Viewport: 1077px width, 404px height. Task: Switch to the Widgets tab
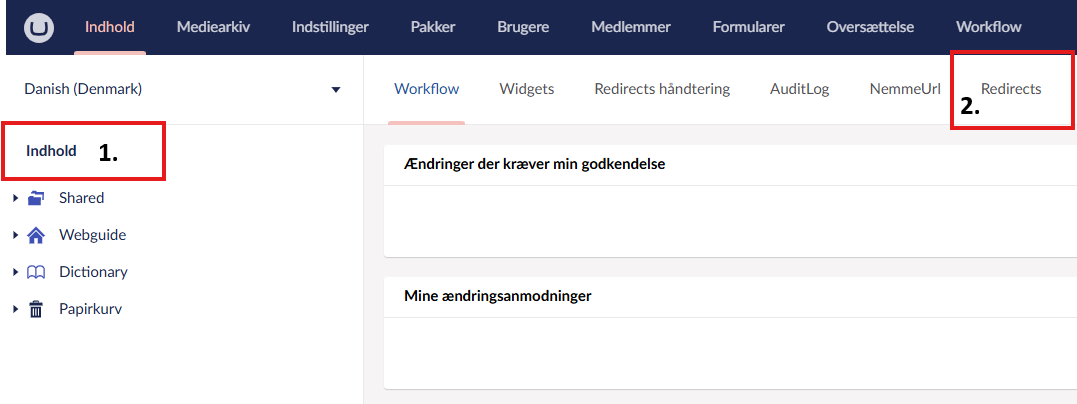526,89
